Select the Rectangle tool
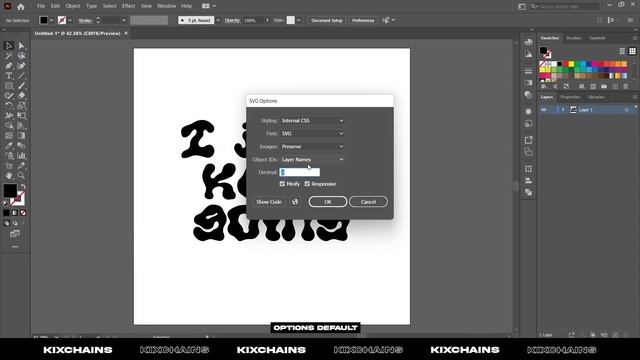This screenshot has width=640, height=360. [9, 86]
